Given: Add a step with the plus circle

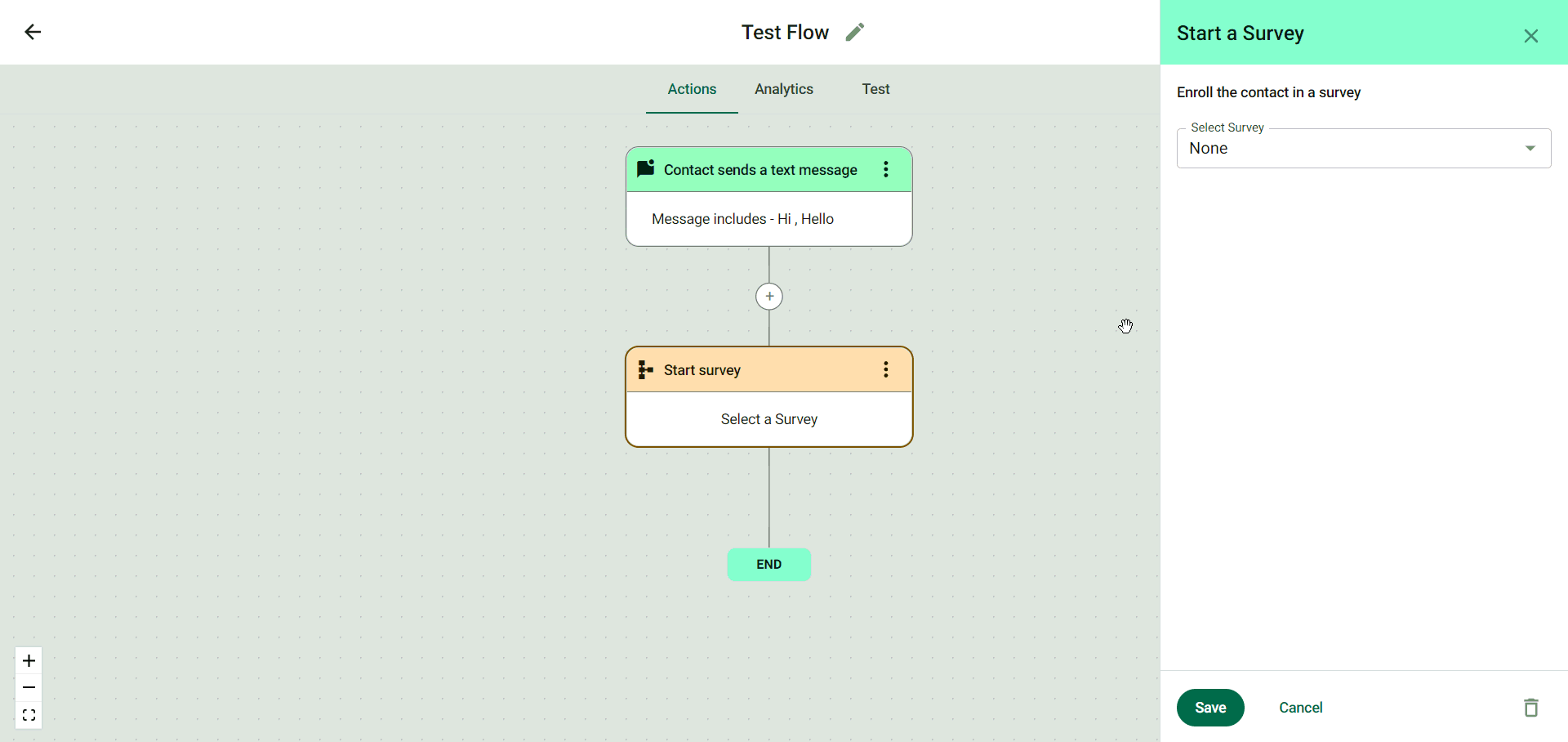Looking at the screenshot, I should (x=768, y=296).
